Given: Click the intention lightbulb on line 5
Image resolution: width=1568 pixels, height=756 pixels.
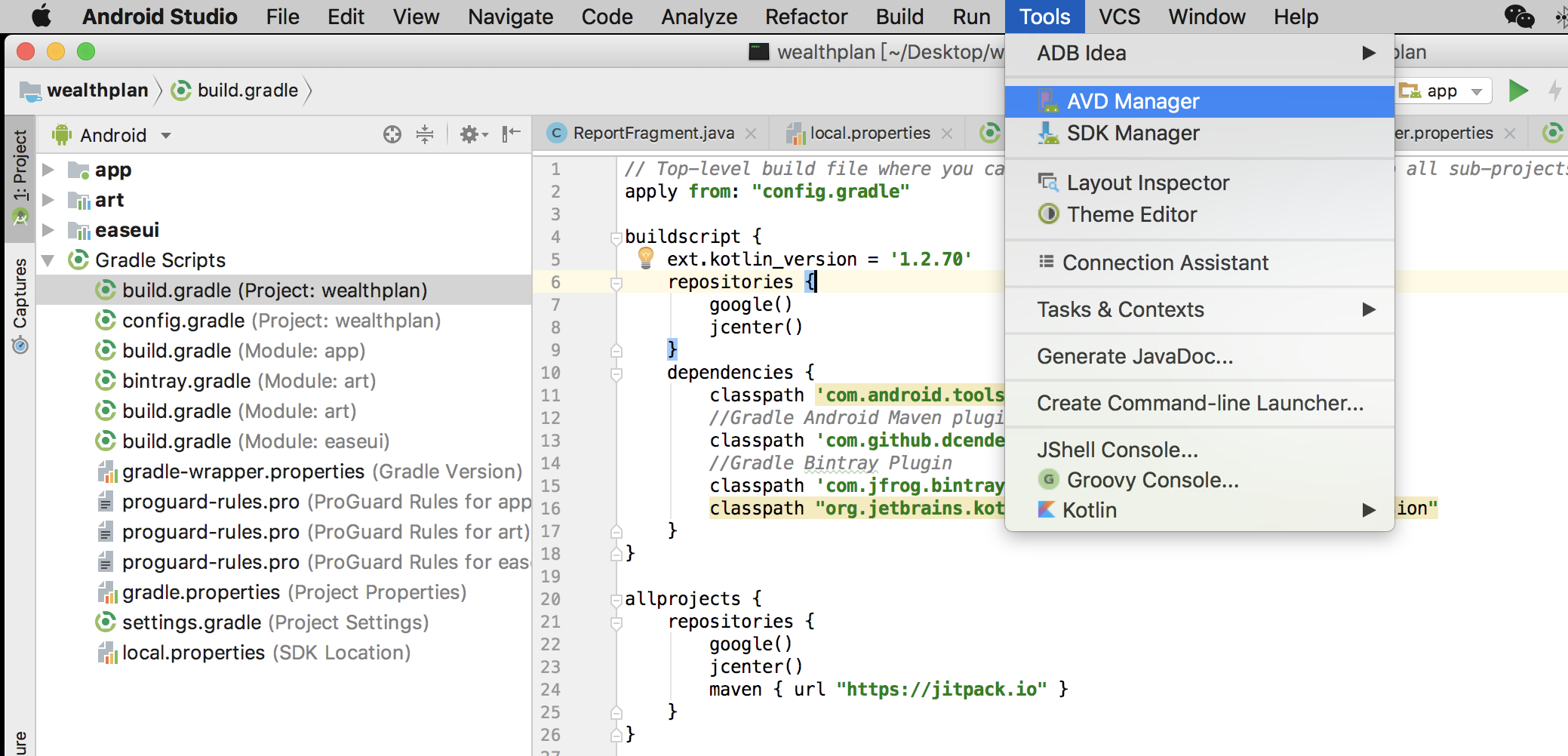Looking at the screenshot, I should click(646, 257).
